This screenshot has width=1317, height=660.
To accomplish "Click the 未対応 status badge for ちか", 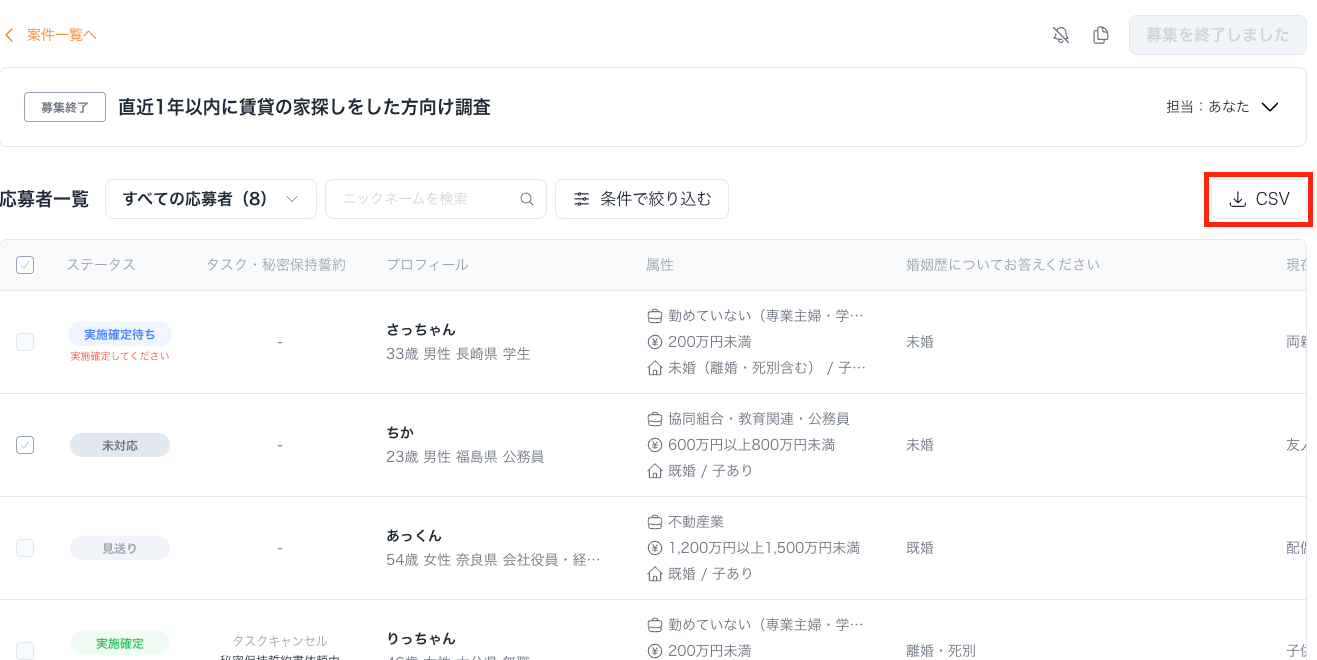I will click(x=120, y=445).
